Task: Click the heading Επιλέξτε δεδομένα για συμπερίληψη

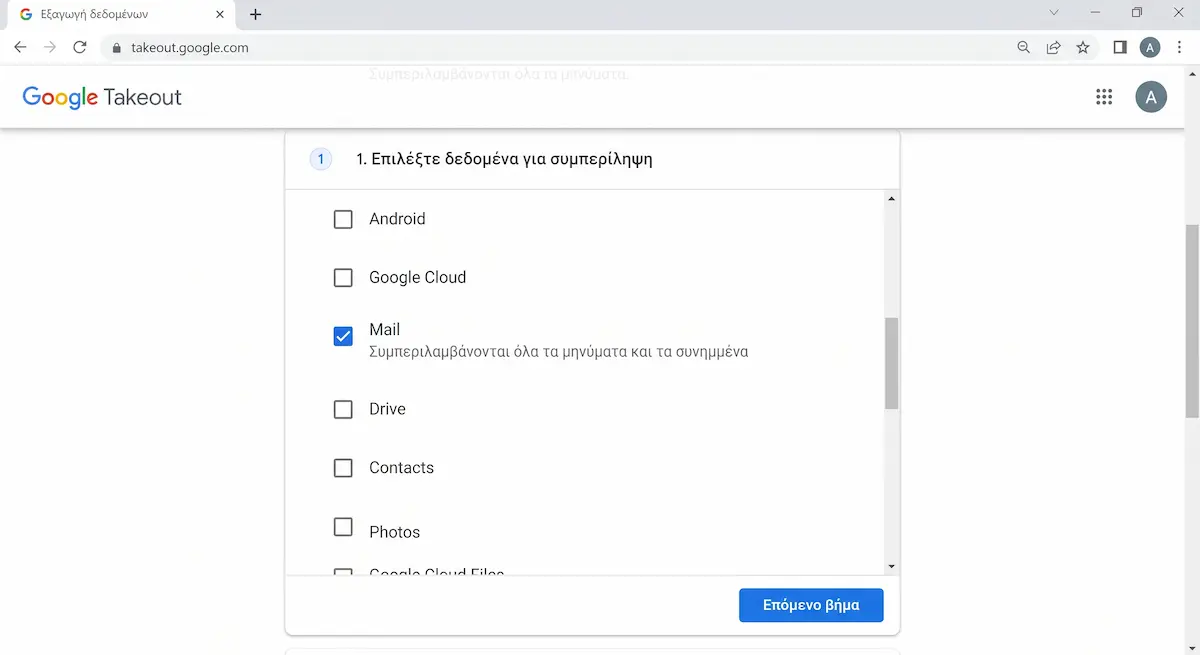Action: pos(504,159)
